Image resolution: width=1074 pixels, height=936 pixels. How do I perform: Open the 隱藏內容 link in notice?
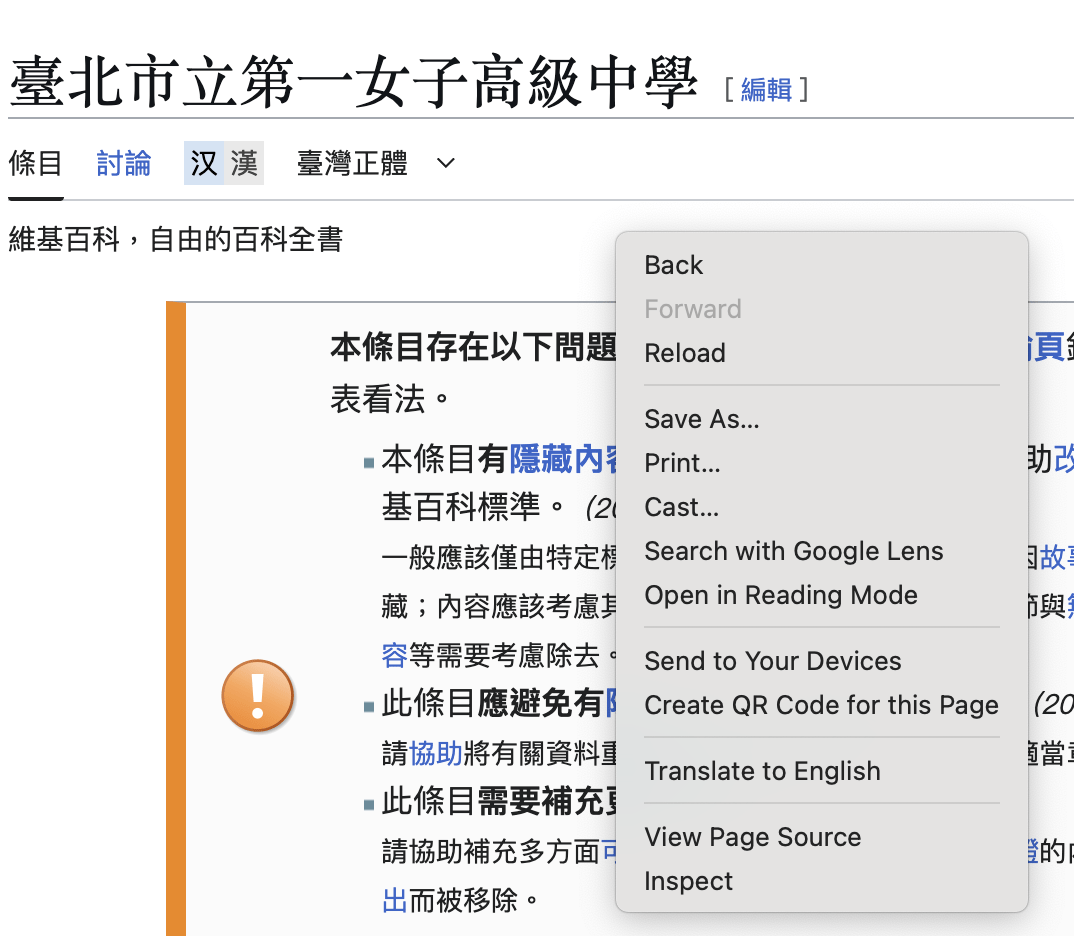click(x=564, y=459)
